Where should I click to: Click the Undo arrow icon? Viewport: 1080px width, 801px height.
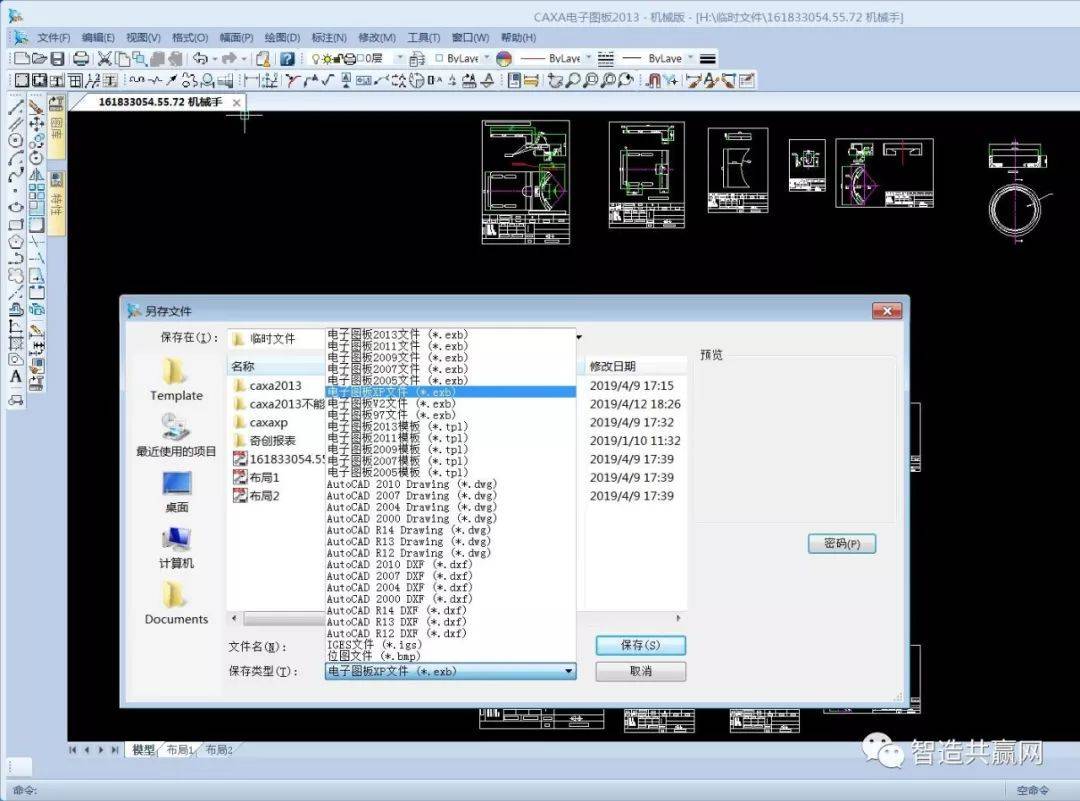click(x=200, y=59)
